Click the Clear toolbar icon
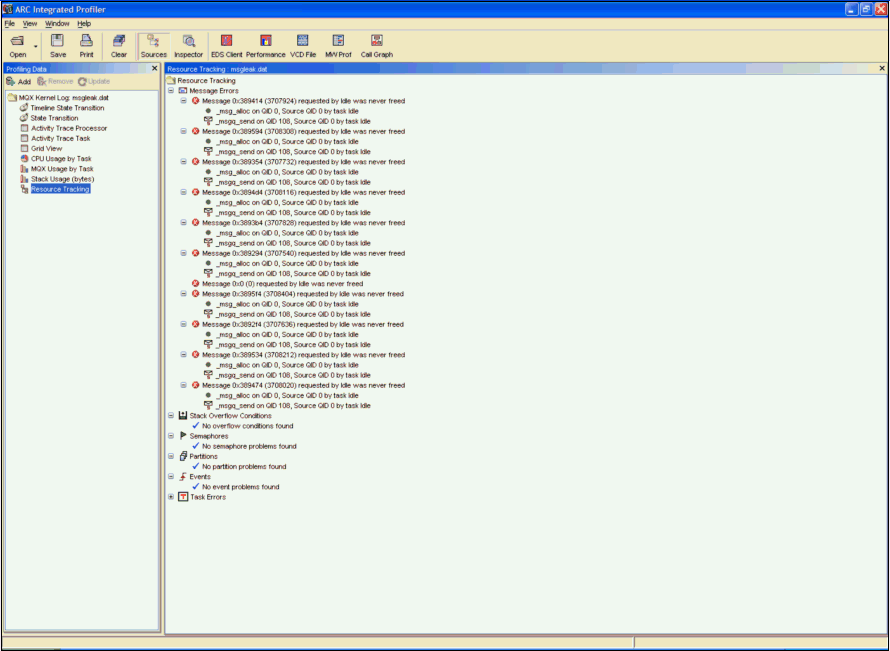The height and width of the screenshot is (651, 890). click(119, 45)
